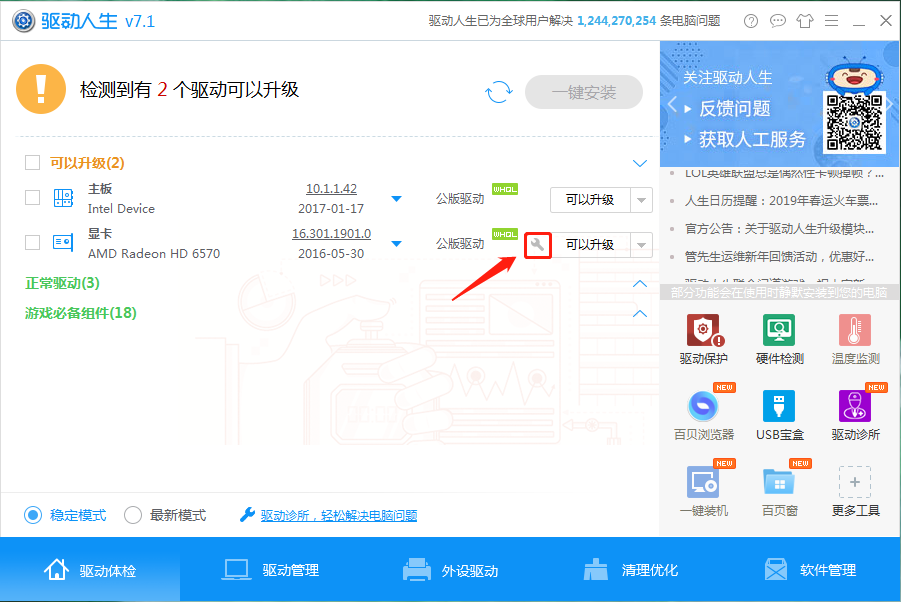Collapse the 可以升级 section chevron
Viewport: 901px width, 602px height.
640,164
